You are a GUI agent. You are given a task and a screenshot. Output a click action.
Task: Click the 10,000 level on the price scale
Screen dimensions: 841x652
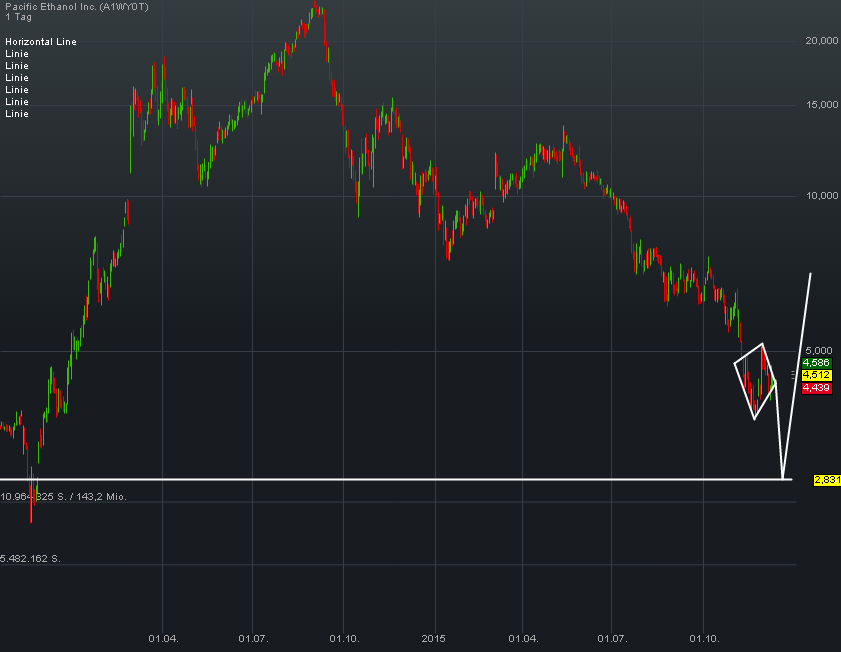click(822, 195)
